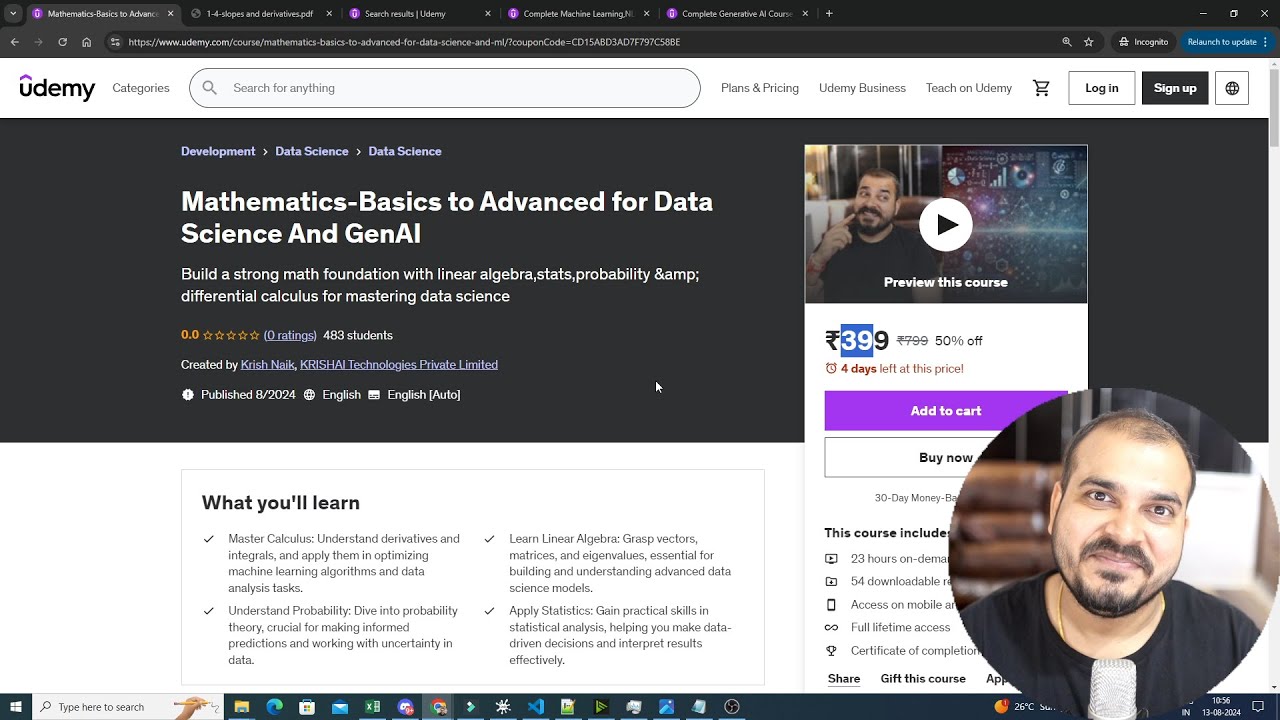1280x720 pixels.
Task: Click the browser home icon
Action: coord(87,42)
